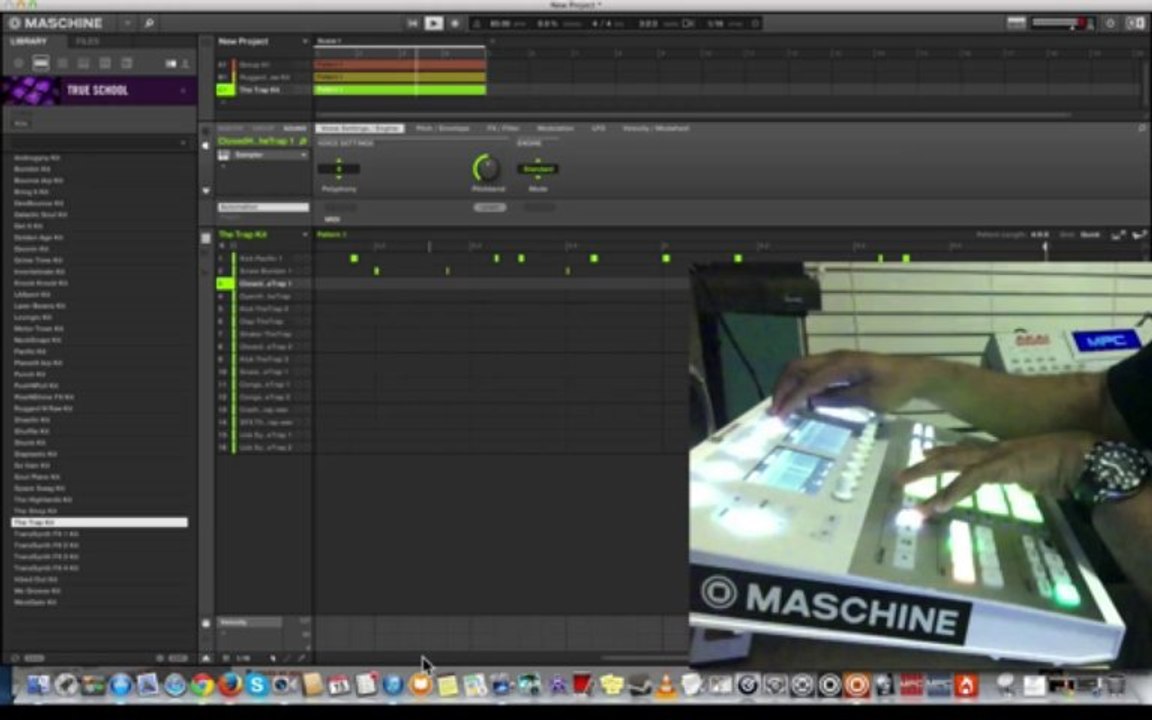Switch to the MASTER tab
The image size is (1152, 720).
[231, 129]
